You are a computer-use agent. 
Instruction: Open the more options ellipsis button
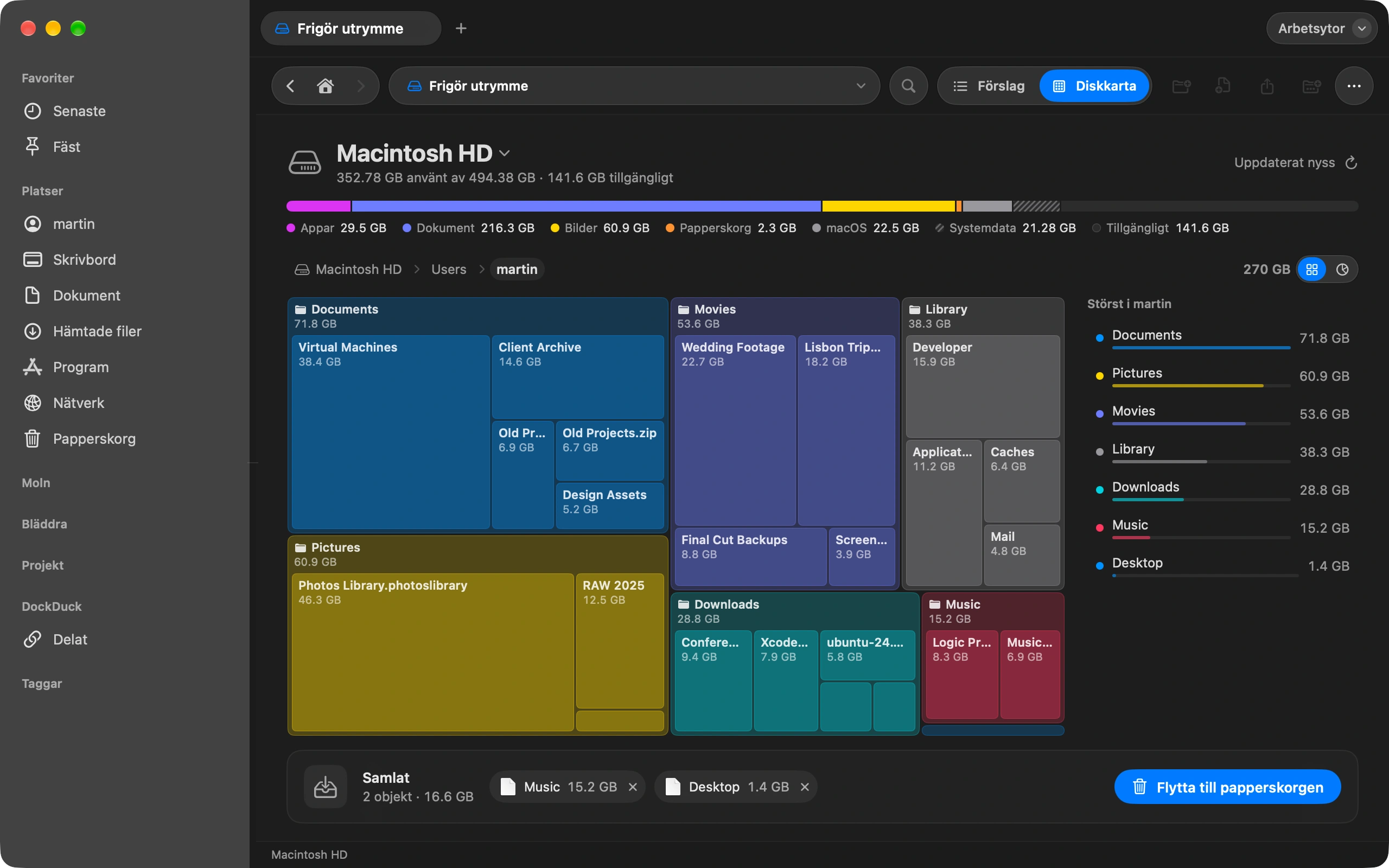click(x=1354, y=86)
